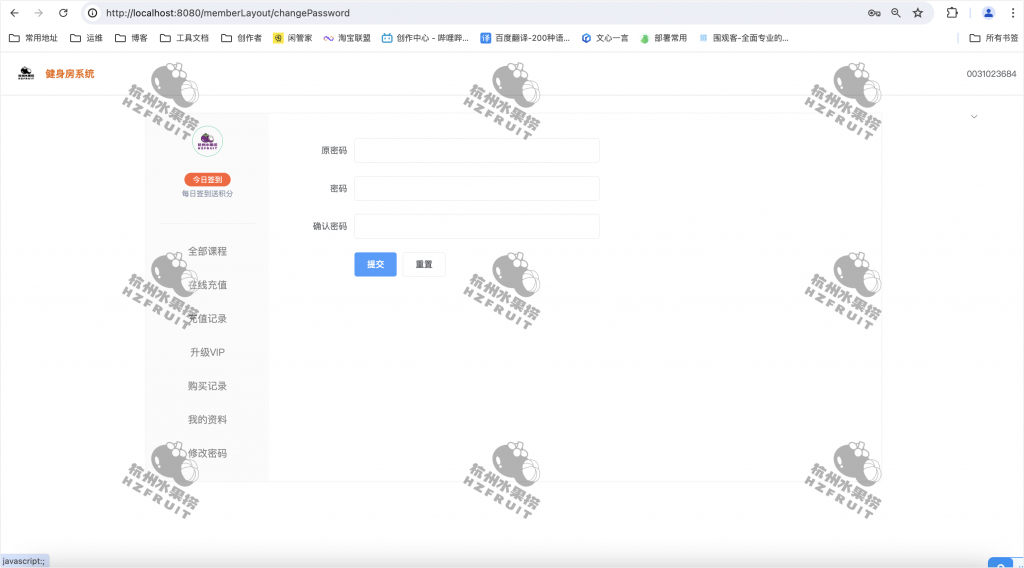Bookmark this page with the star icon
The image size is (1024, 568).
[918, 13]
